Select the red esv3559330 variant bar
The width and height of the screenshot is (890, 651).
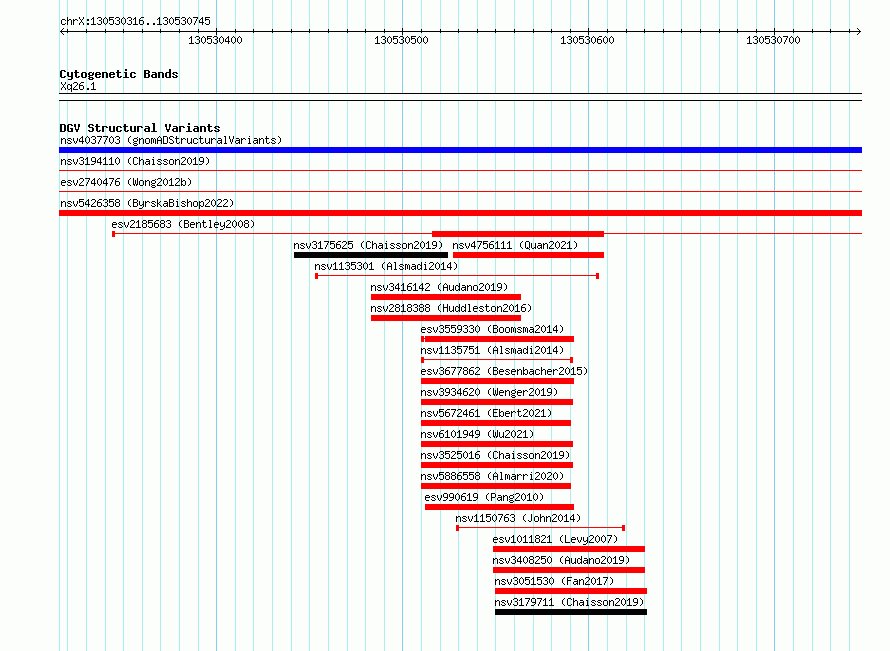point(497,339)
